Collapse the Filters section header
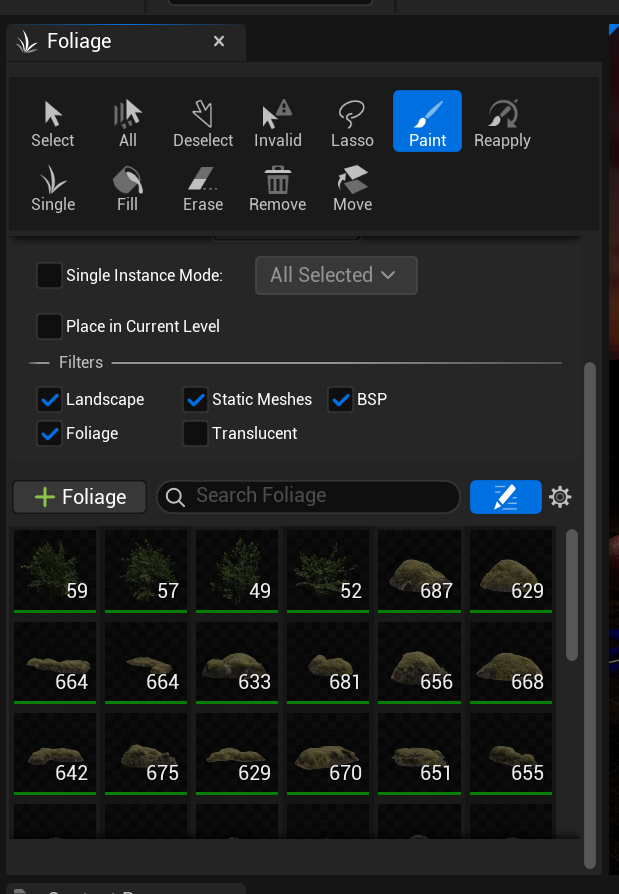The image size is (619, 894). coord(79,362)
